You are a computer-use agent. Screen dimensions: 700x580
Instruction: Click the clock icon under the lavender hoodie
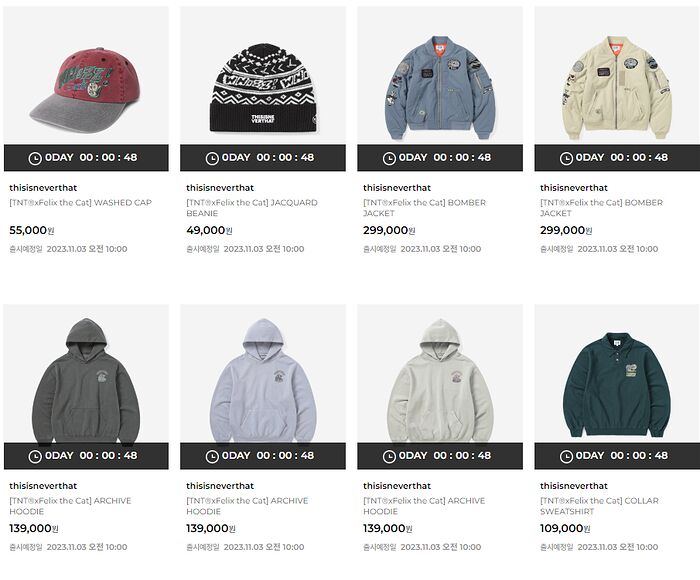212,456
